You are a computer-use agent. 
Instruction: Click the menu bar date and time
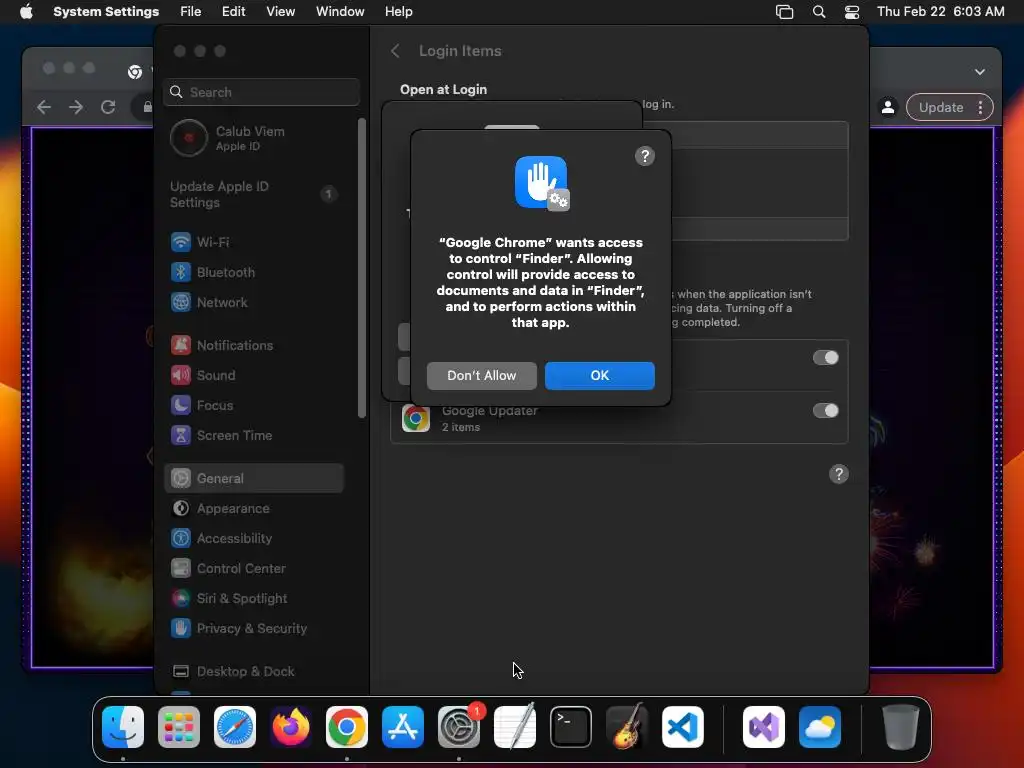pyautogui.click(x=940, y=12)
